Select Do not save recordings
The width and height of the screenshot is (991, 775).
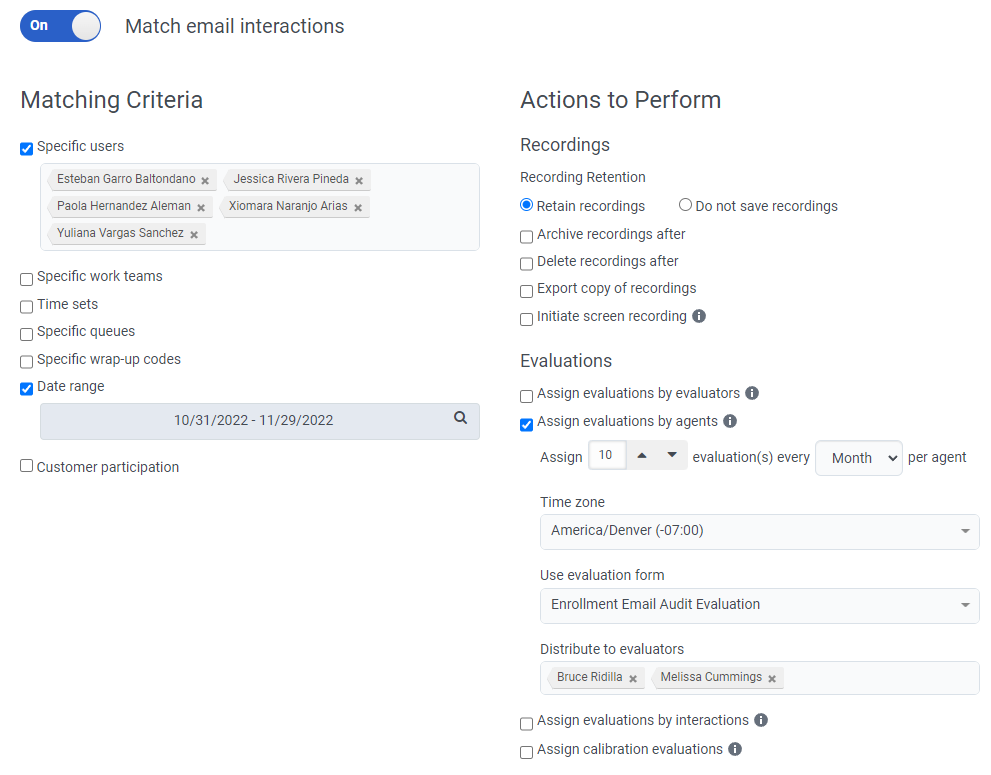(x=685, y=205)
